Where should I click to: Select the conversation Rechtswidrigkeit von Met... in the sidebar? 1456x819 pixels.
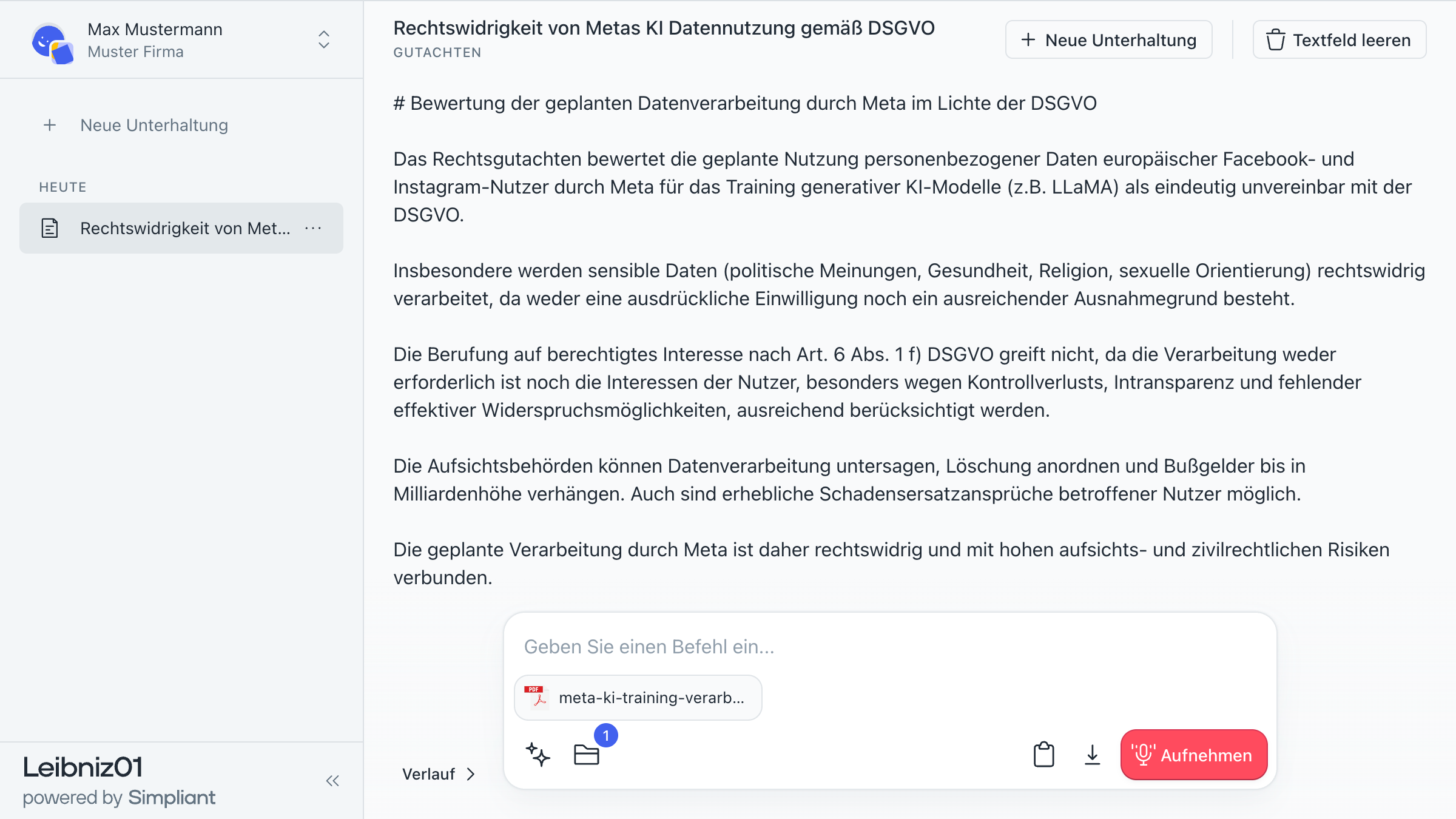click(x=181, y=228)
